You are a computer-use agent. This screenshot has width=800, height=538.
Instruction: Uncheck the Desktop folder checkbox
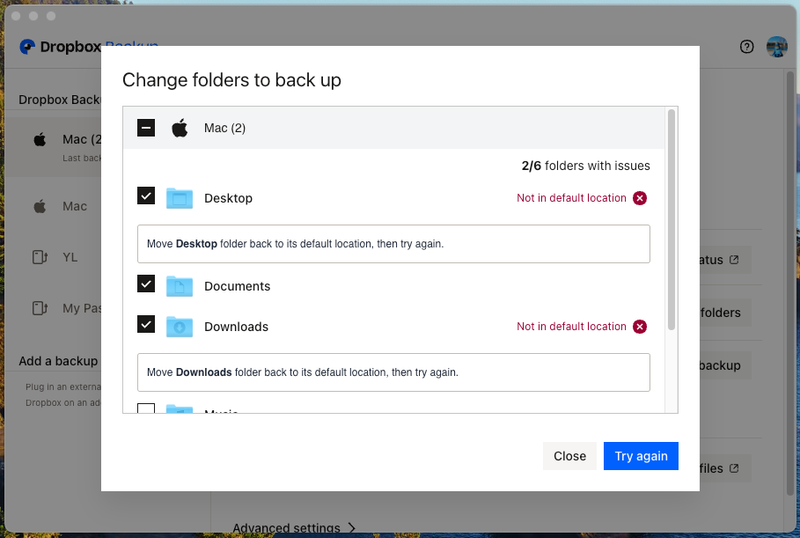point(146,197)
